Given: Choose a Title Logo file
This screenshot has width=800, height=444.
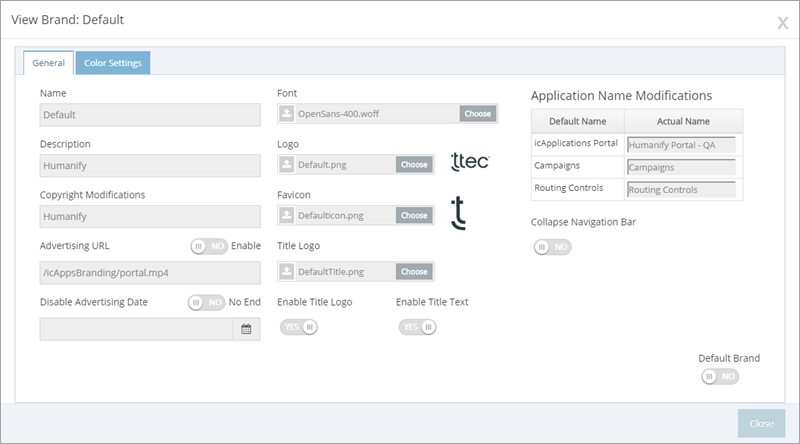Looking at the screenshot, I should pos(414,272).
